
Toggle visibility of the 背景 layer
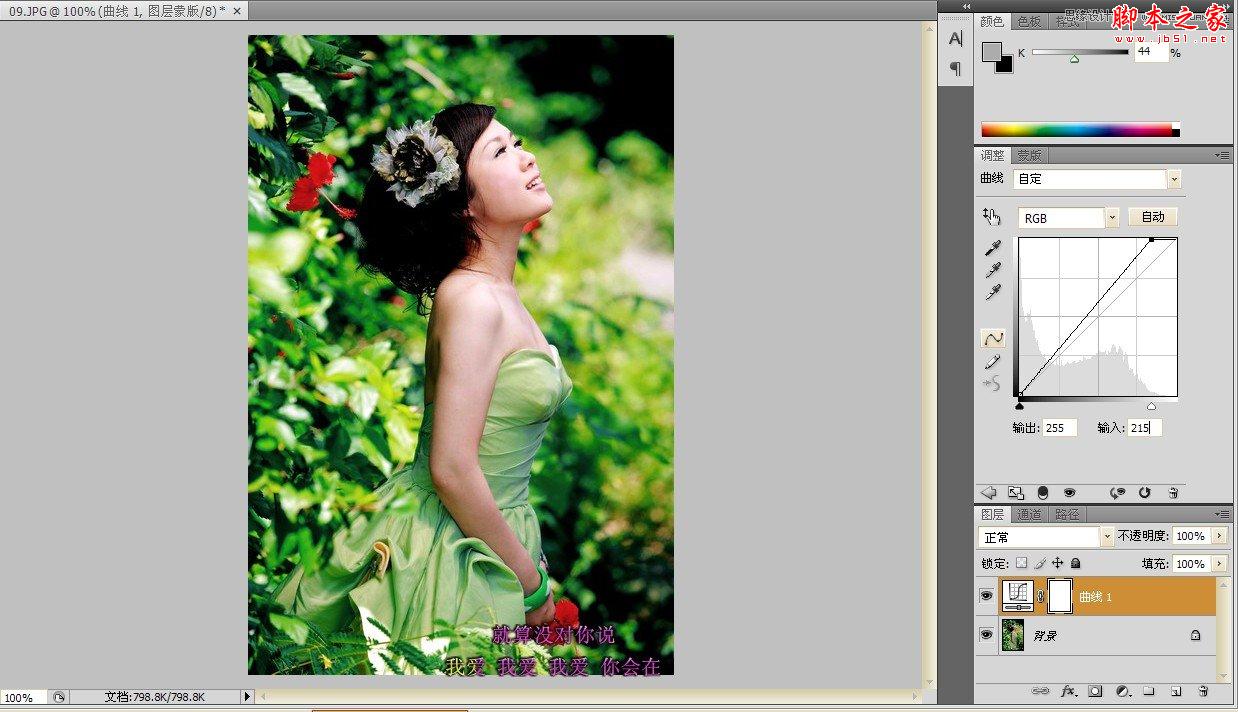(x=988, y=634)
